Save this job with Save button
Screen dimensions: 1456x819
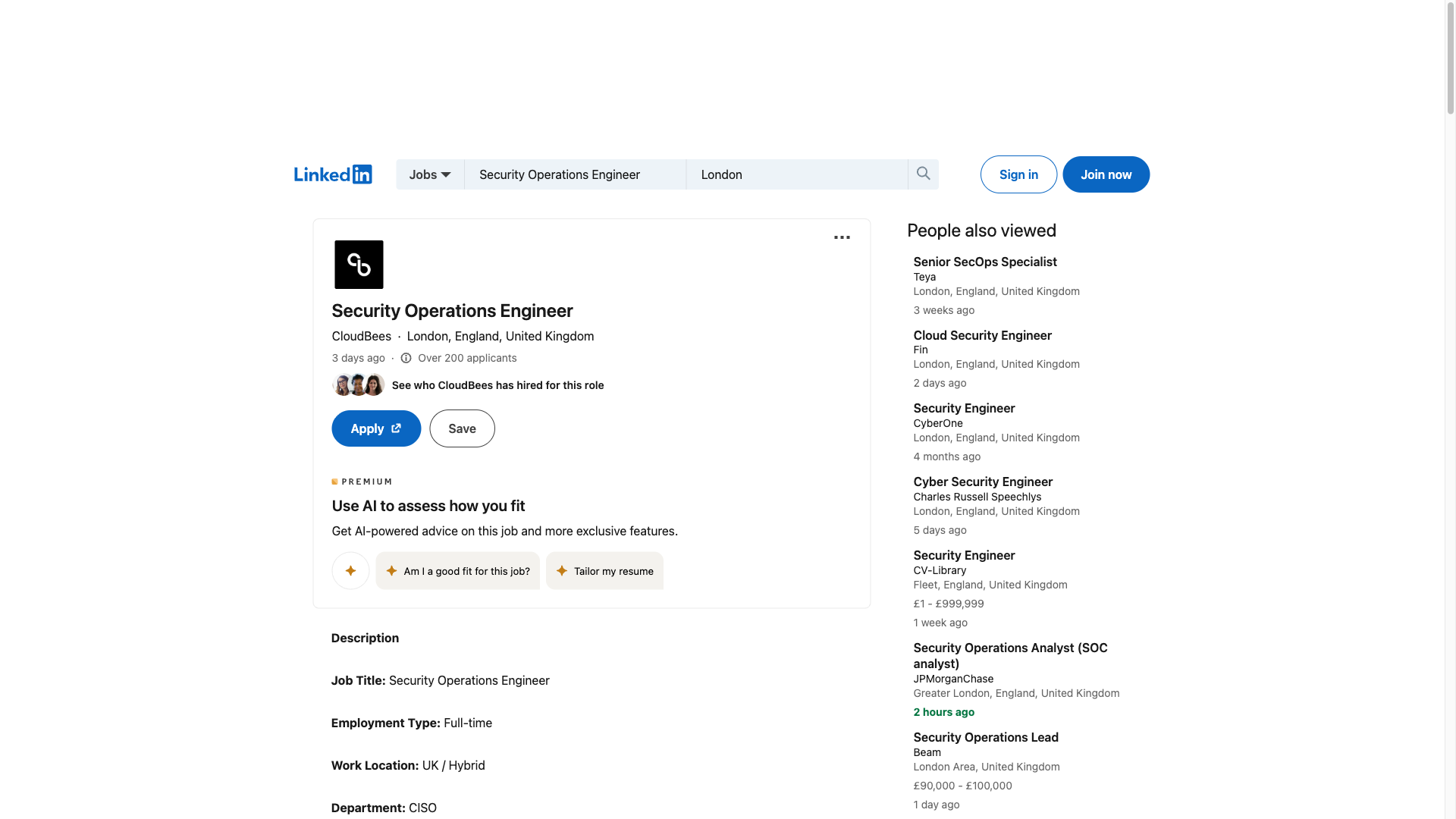[x=462, y=428]
